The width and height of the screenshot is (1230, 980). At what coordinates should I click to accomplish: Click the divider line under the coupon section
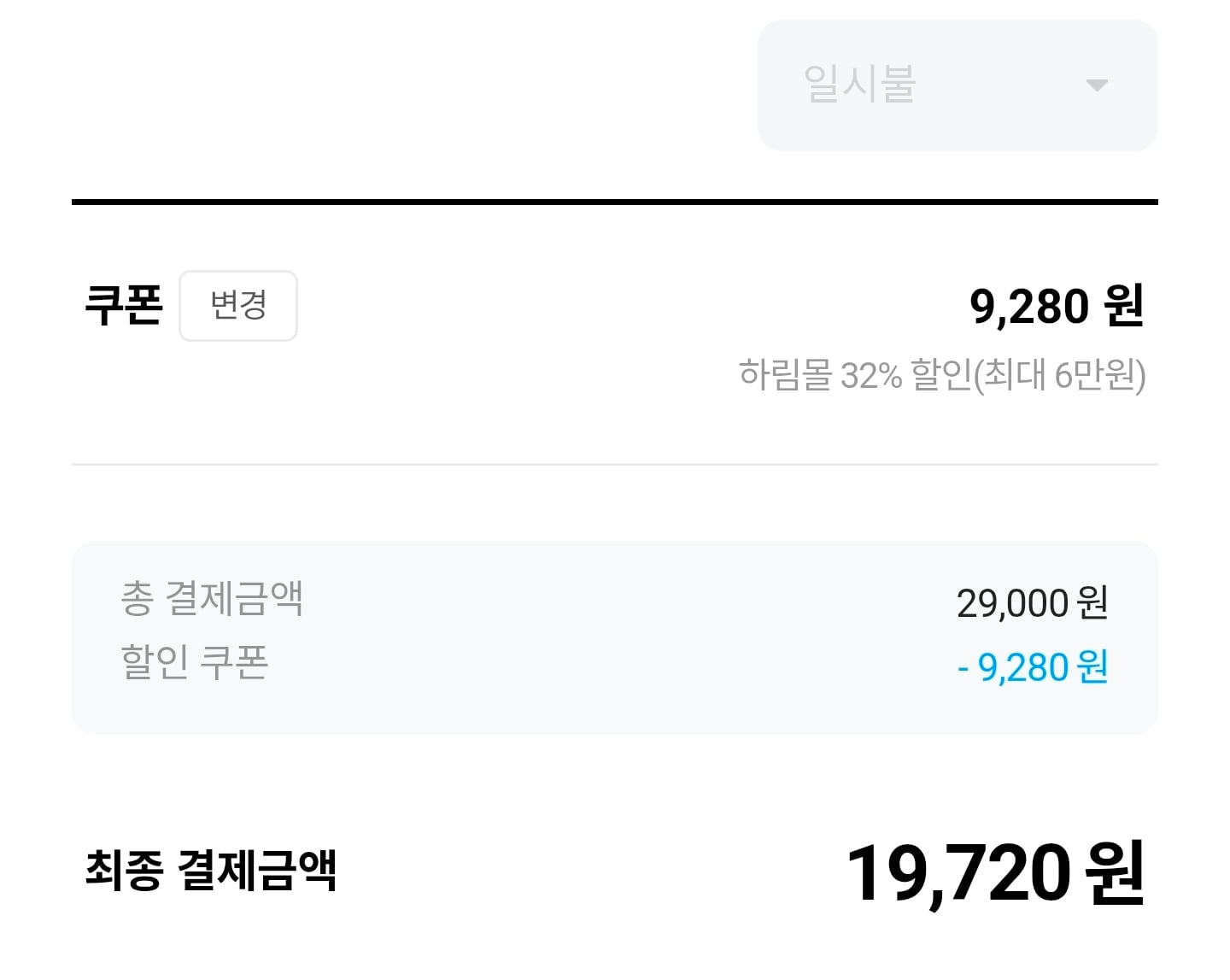[x=613, y=462]
